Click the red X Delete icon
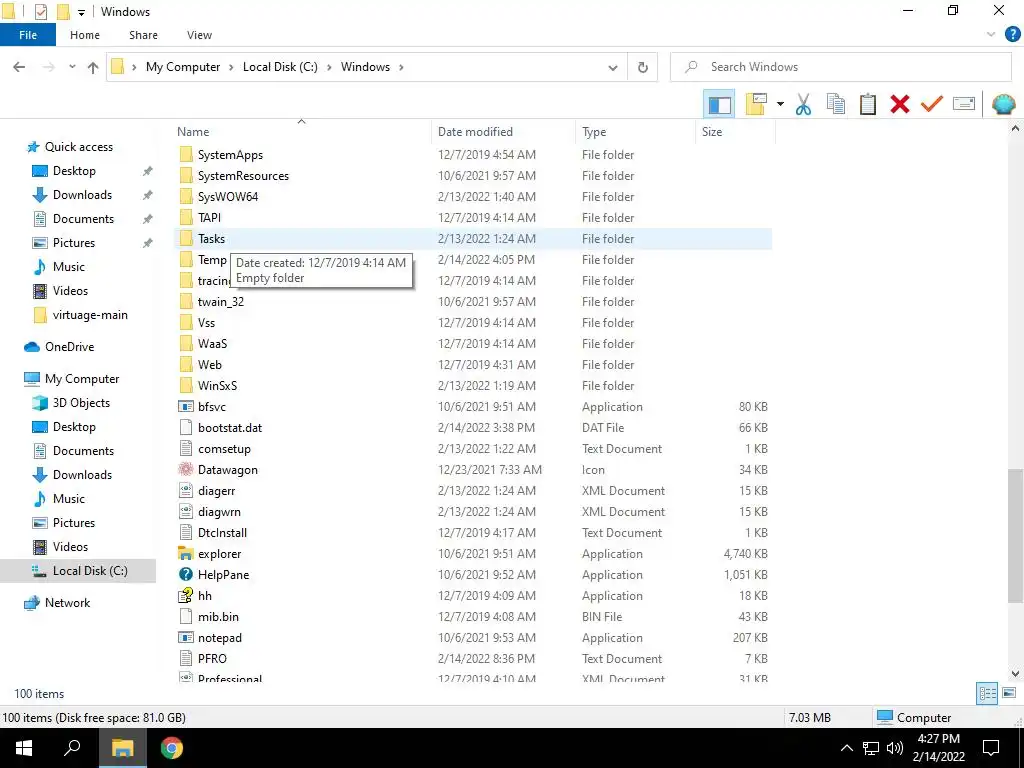 899,104
